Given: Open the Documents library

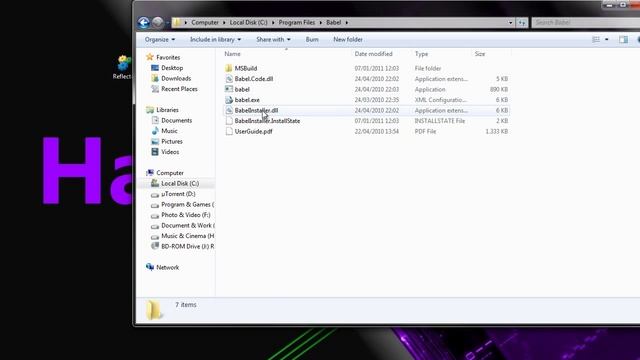Looking at the screenshot, I should [176, 120].
